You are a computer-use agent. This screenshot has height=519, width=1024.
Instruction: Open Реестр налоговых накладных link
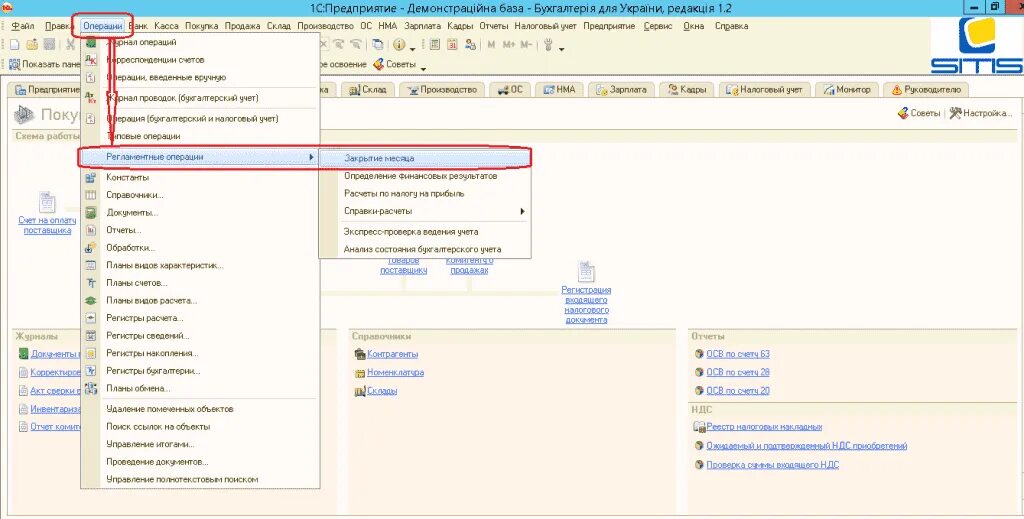pyautogui.click(x=764, y=427)
